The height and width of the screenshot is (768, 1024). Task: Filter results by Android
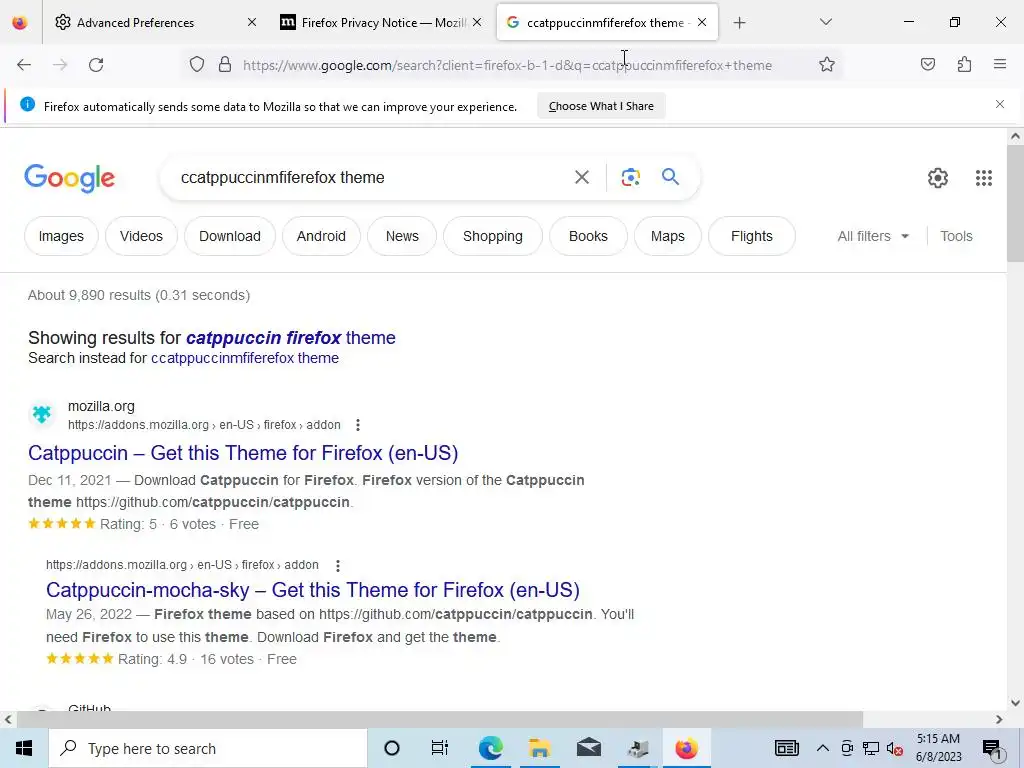[321, 236]
